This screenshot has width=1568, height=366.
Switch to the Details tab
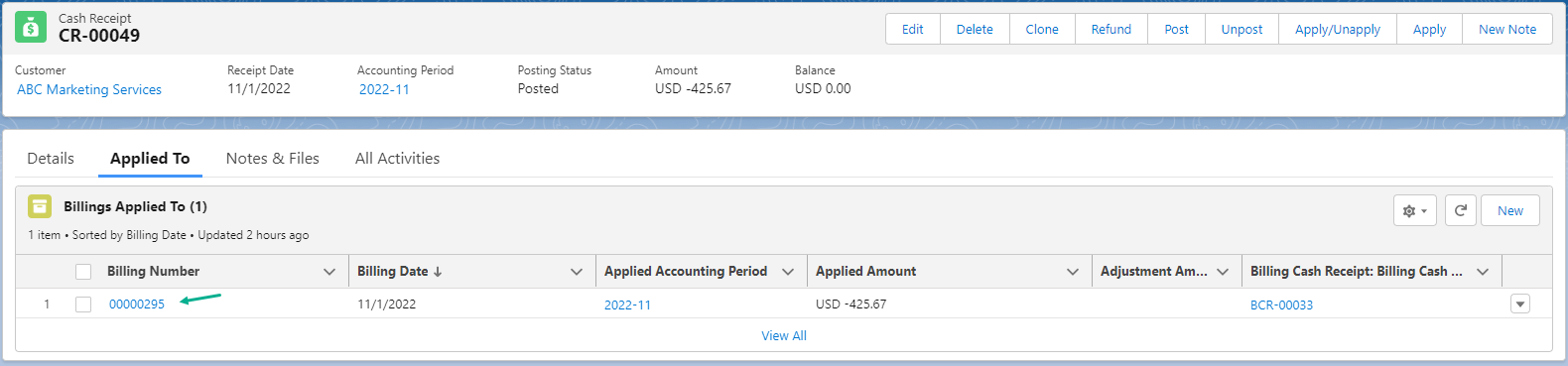pyautogui.click(x=51, y=159)
